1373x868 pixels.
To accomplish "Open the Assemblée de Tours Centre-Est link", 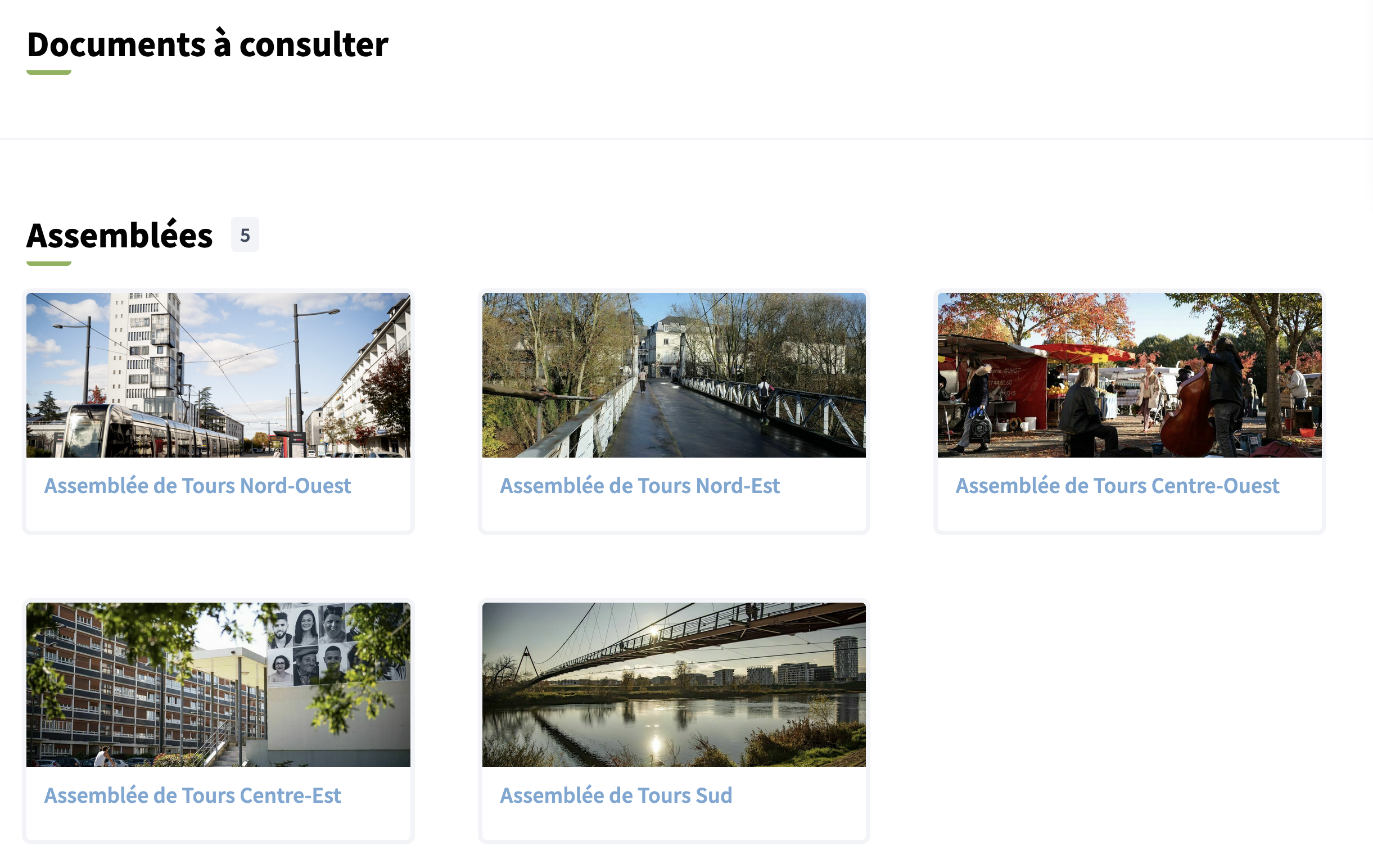I will pyautogui.click(x=193, y=795).
